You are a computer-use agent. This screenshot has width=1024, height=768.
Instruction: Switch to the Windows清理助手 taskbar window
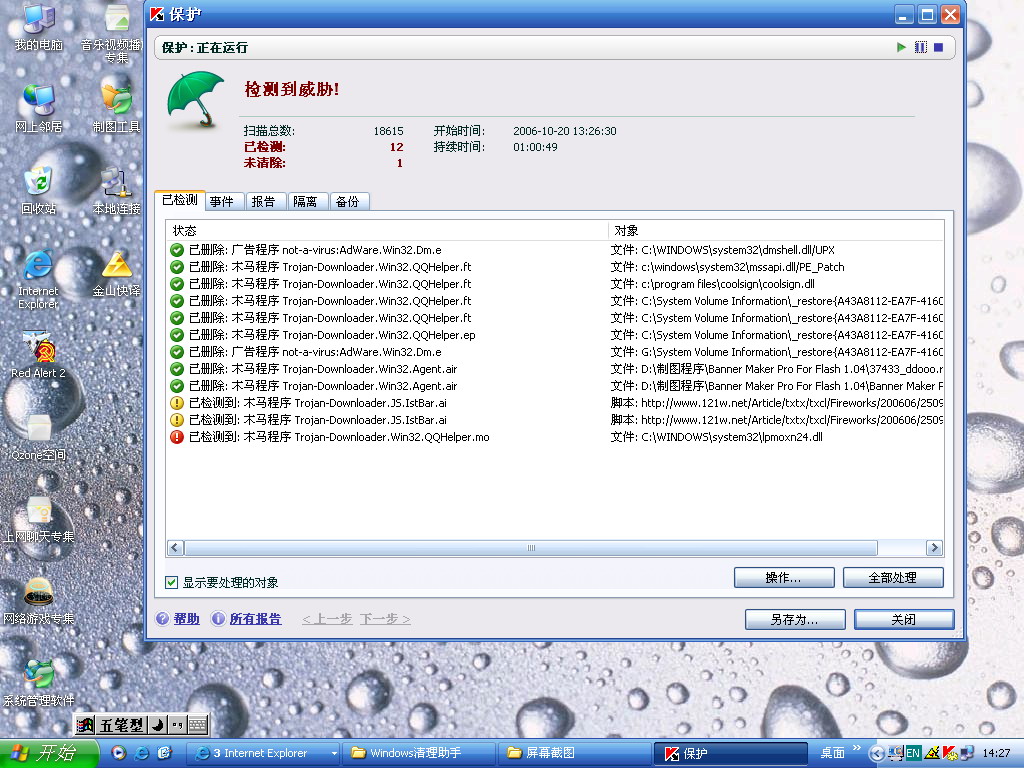pyautogui.click(x=421, y=753)
